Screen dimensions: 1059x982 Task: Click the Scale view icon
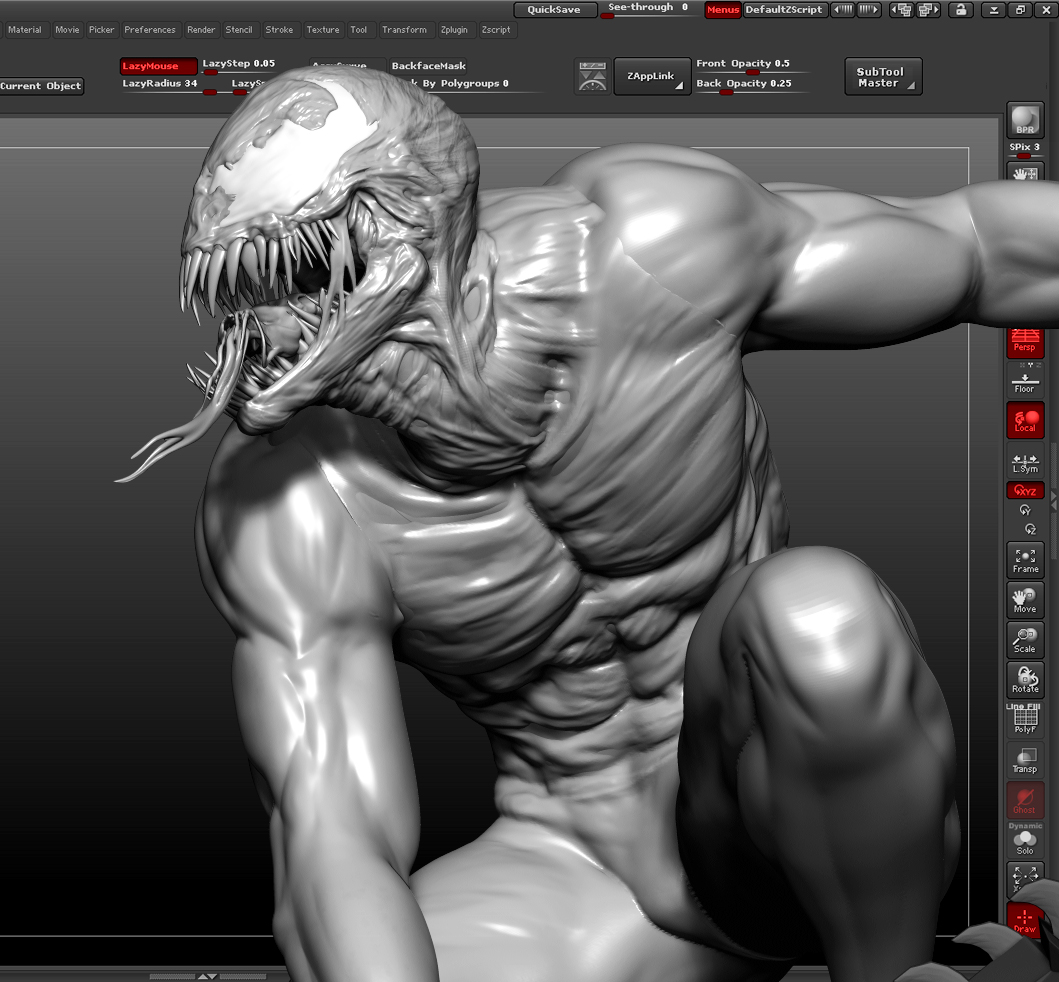pyautogui.click(x=1025, y=640)
